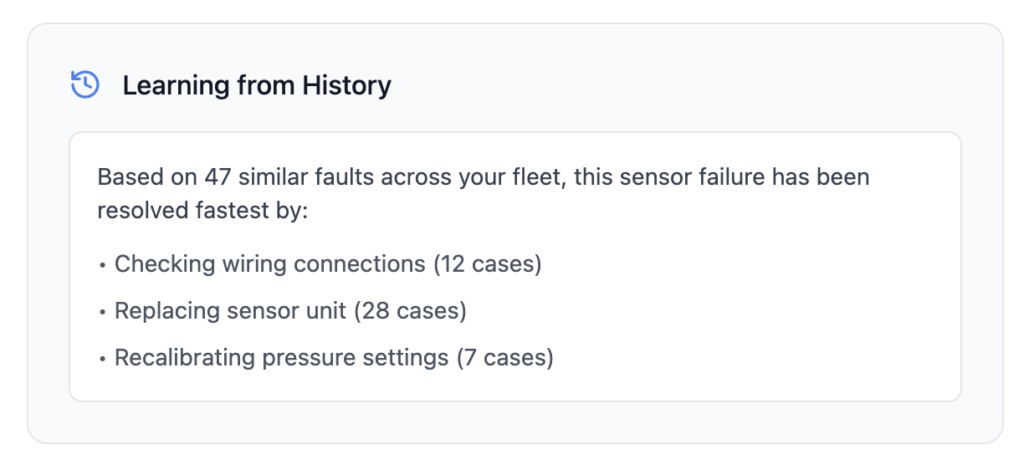The width and height of the screenshot is (1024, 470).
Task: Click the "(28 cases)" count
Action: click(x=411, y=311)
